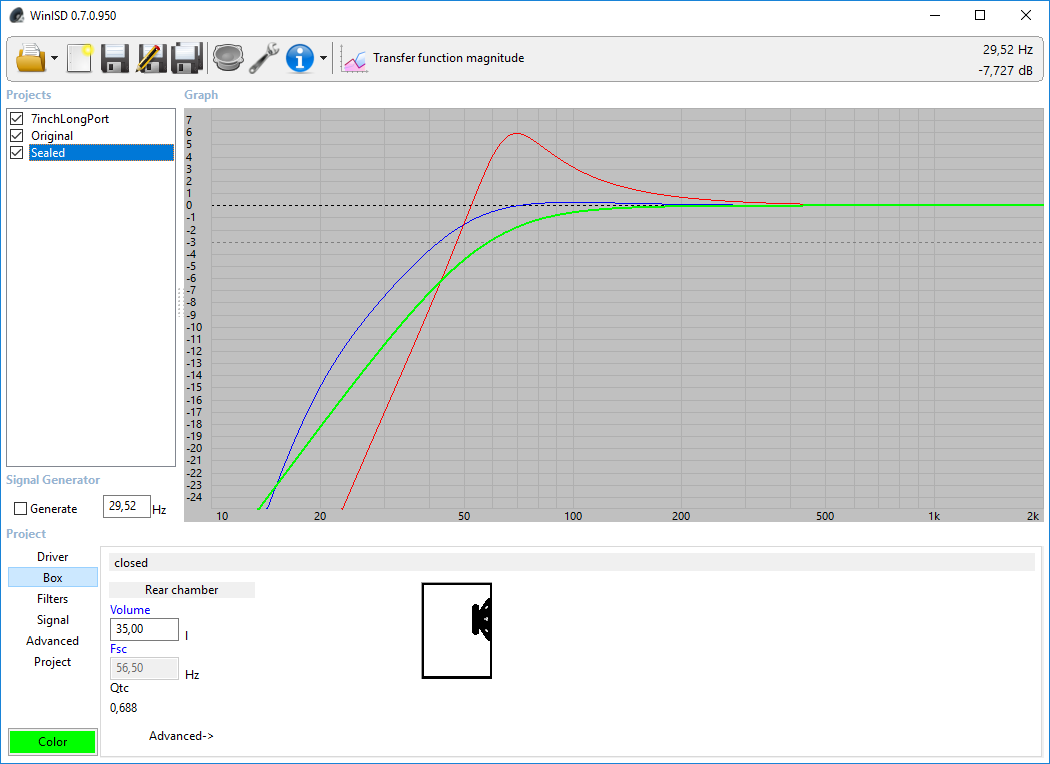Image resolution: width=1050 pixels, height=764 pixels.
Task: Select the Sealed project row
Action: pos(101,153)
